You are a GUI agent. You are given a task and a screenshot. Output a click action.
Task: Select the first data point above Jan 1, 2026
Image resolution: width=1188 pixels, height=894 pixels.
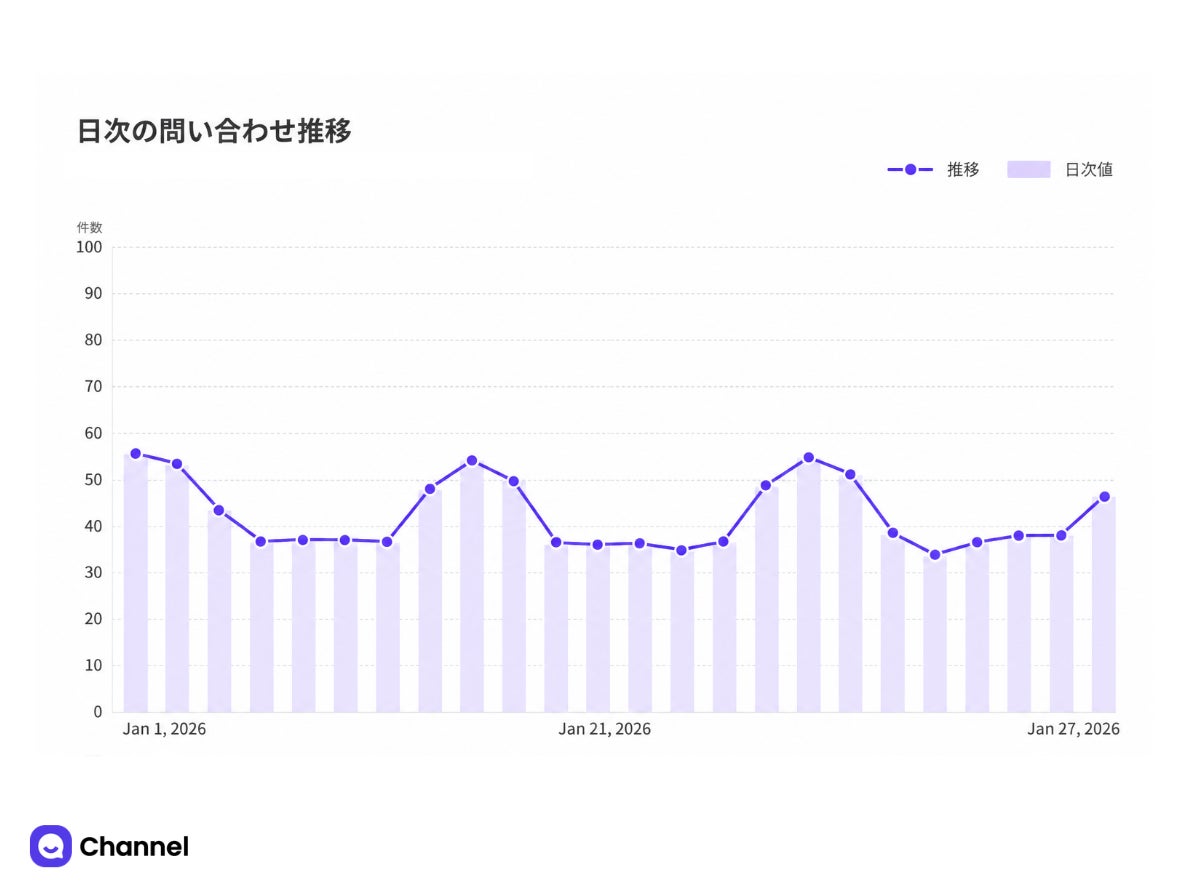[x=136, y=454]
